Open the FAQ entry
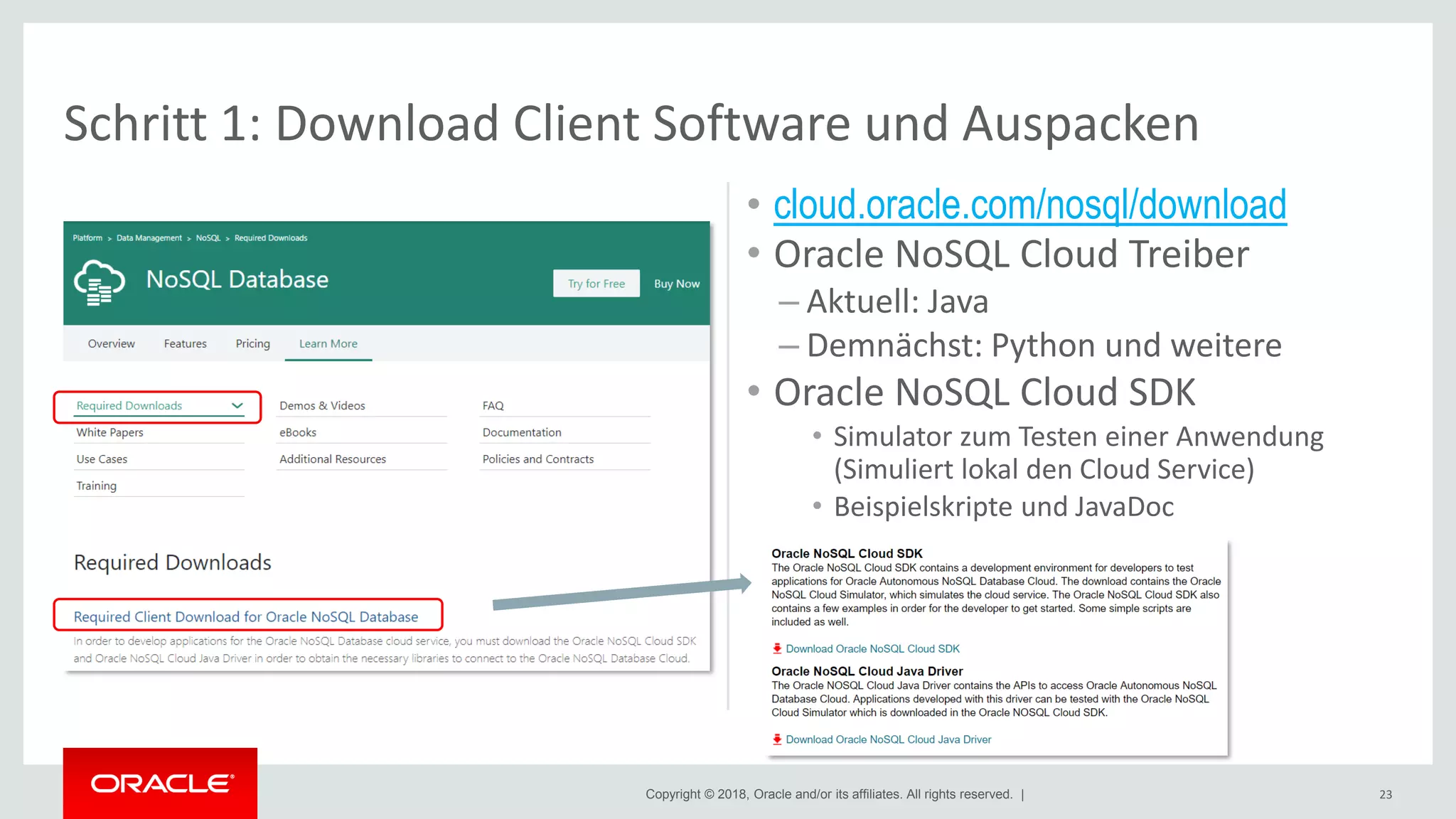The height and width of the screenshot is (819, 1456). 493,405
